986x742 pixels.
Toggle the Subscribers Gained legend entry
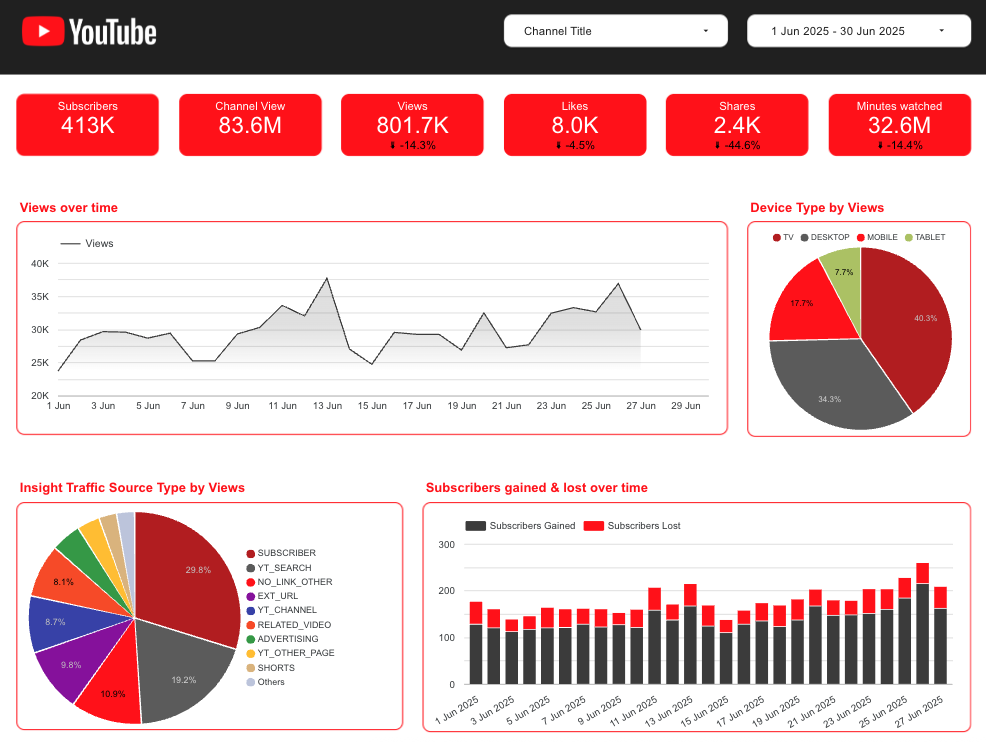[x=477, y=525]
